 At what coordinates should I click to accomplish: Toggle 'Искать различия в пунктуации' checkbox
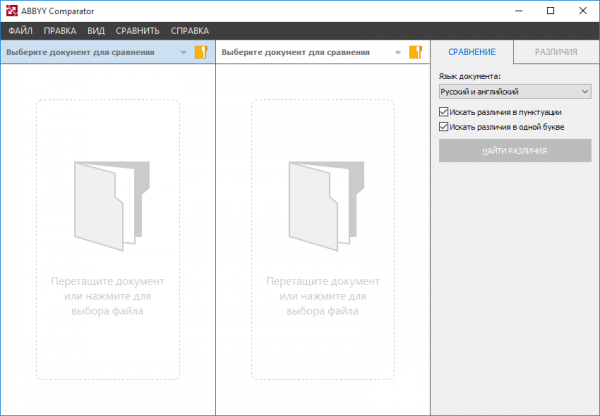tap(443, 112)
